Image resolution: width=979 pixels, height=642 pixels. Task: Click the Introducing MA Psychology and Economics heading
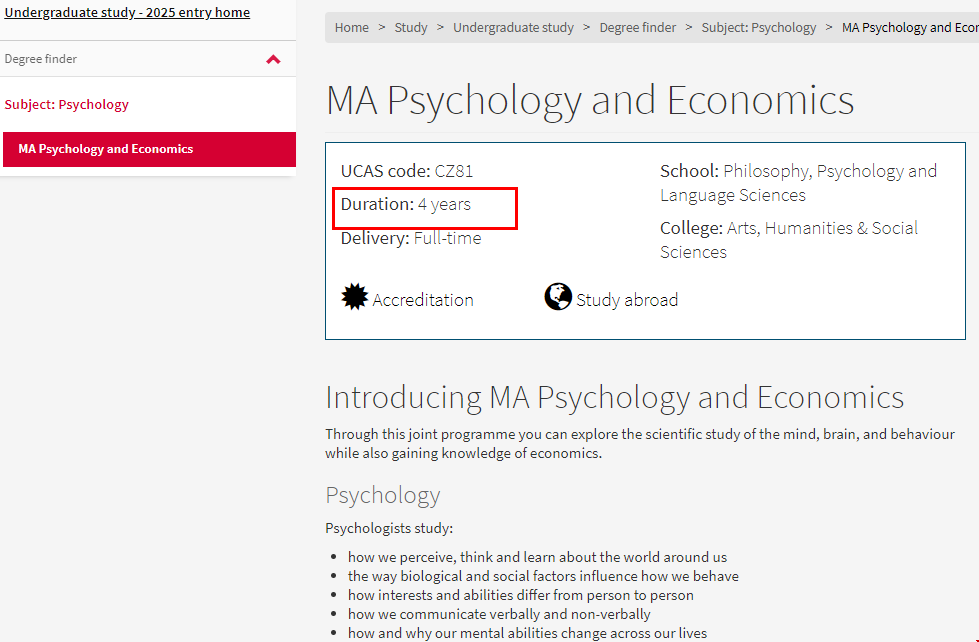pos(614,397)
